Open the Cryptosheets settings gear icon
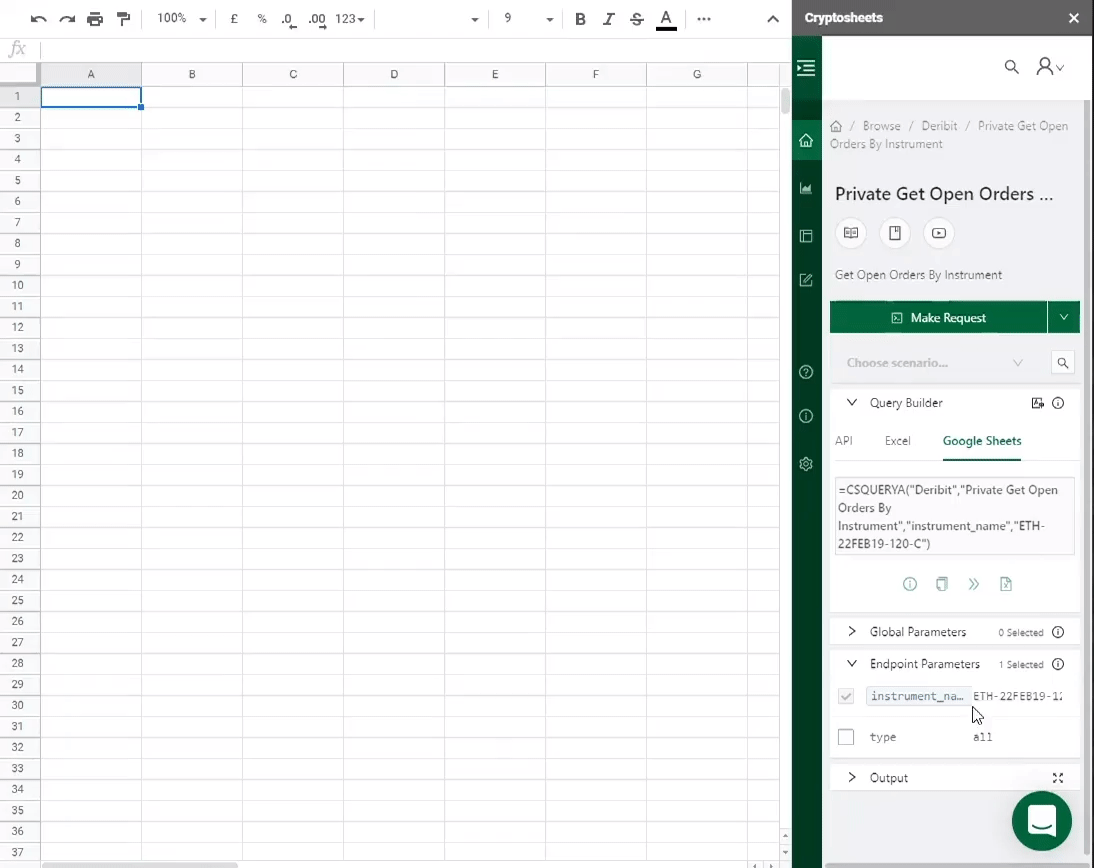Screen dimensions: 1094x868 [x=806, y=464]
